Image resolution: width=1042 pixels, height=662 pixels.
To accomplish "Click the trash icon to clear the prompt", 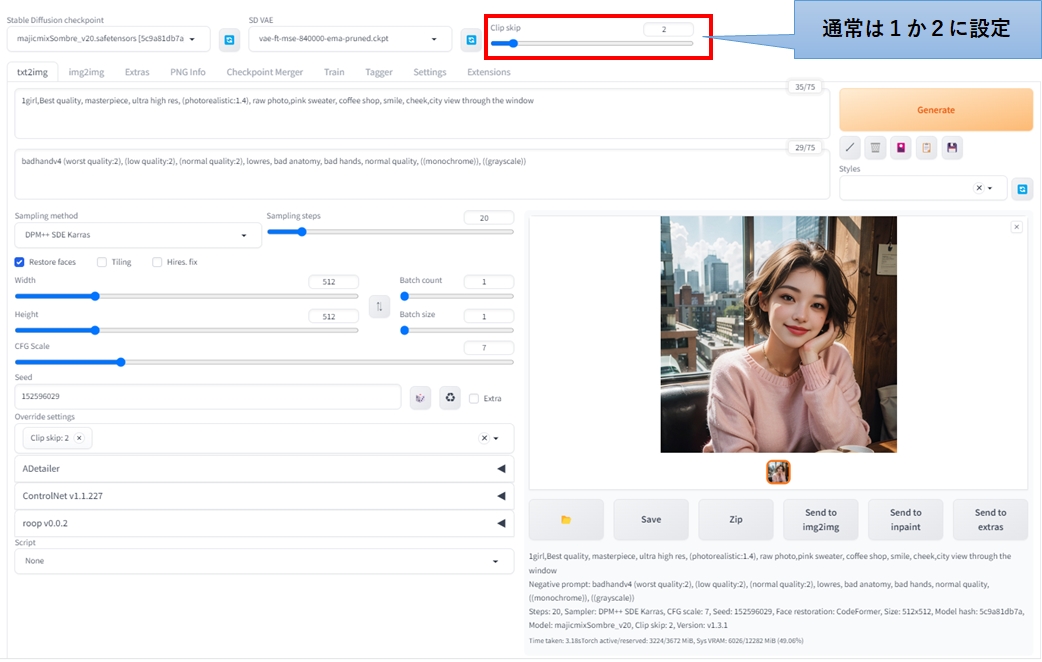I will 874,147.
